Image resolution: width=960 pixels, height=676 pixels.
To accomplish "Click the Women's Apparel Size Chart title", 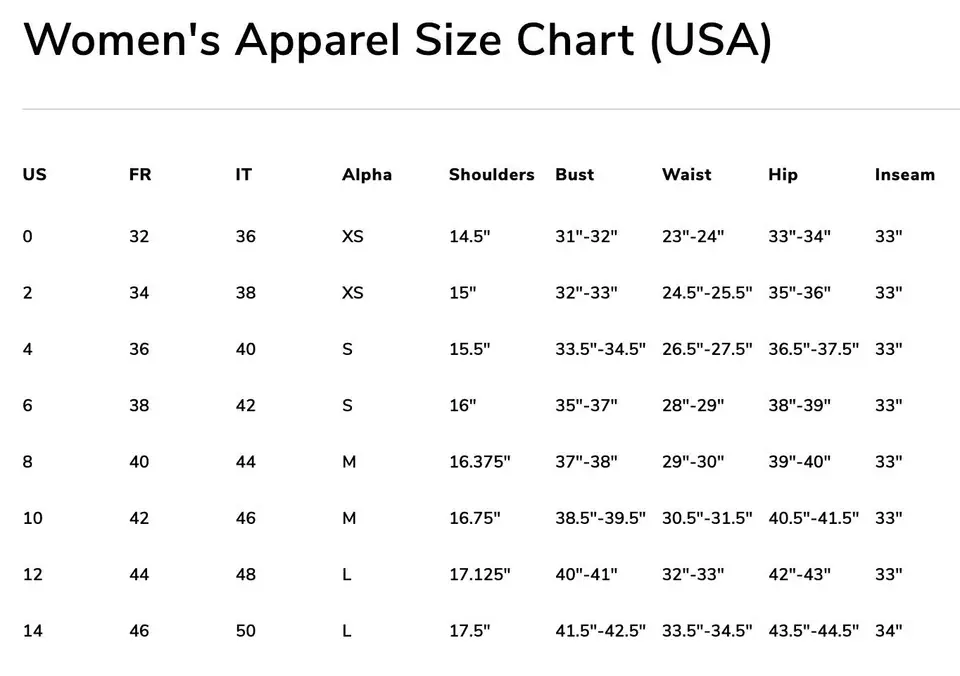I will (397, 42).
